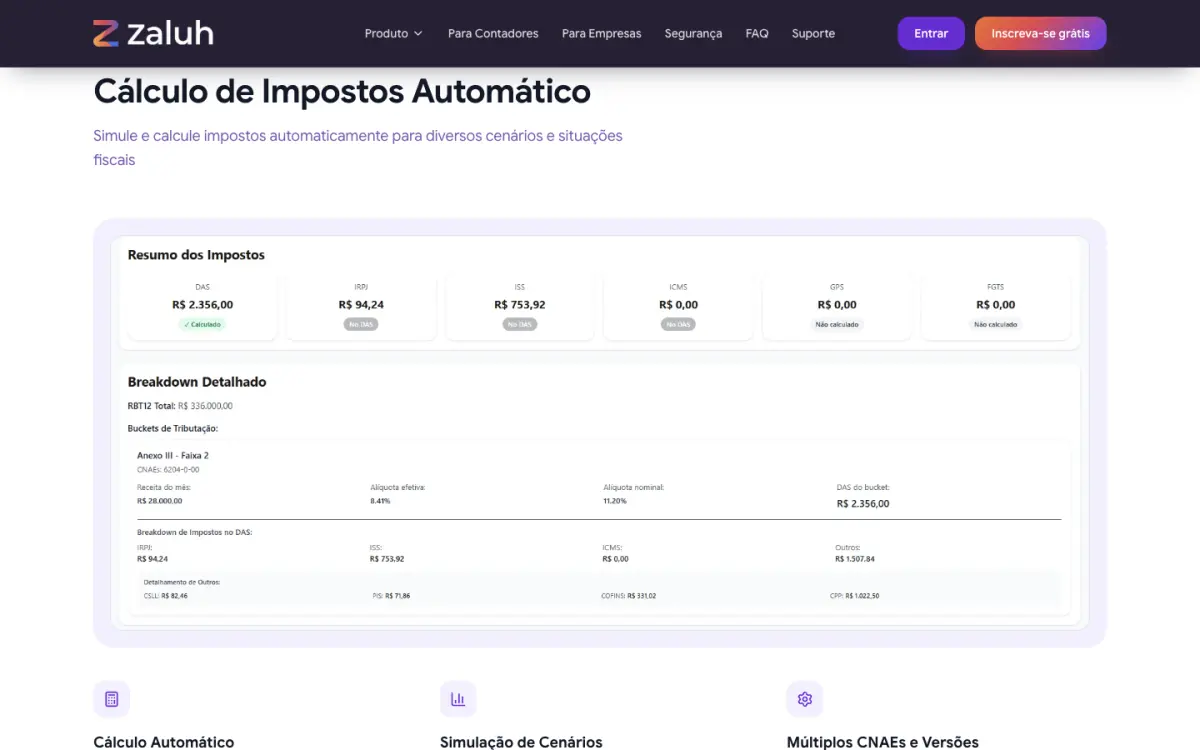This screenshot has height=750, width=1200.
Task: Expand the Produto dropdown menu
Action: [x=394, y=33]
